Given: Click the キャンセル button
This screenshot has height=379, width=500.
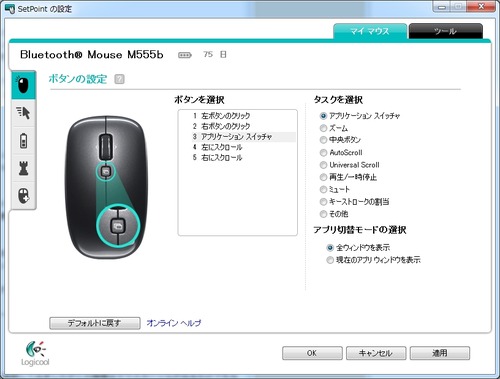Looking at the screenshot, I should pyautogui.click(x=376, y=353).
